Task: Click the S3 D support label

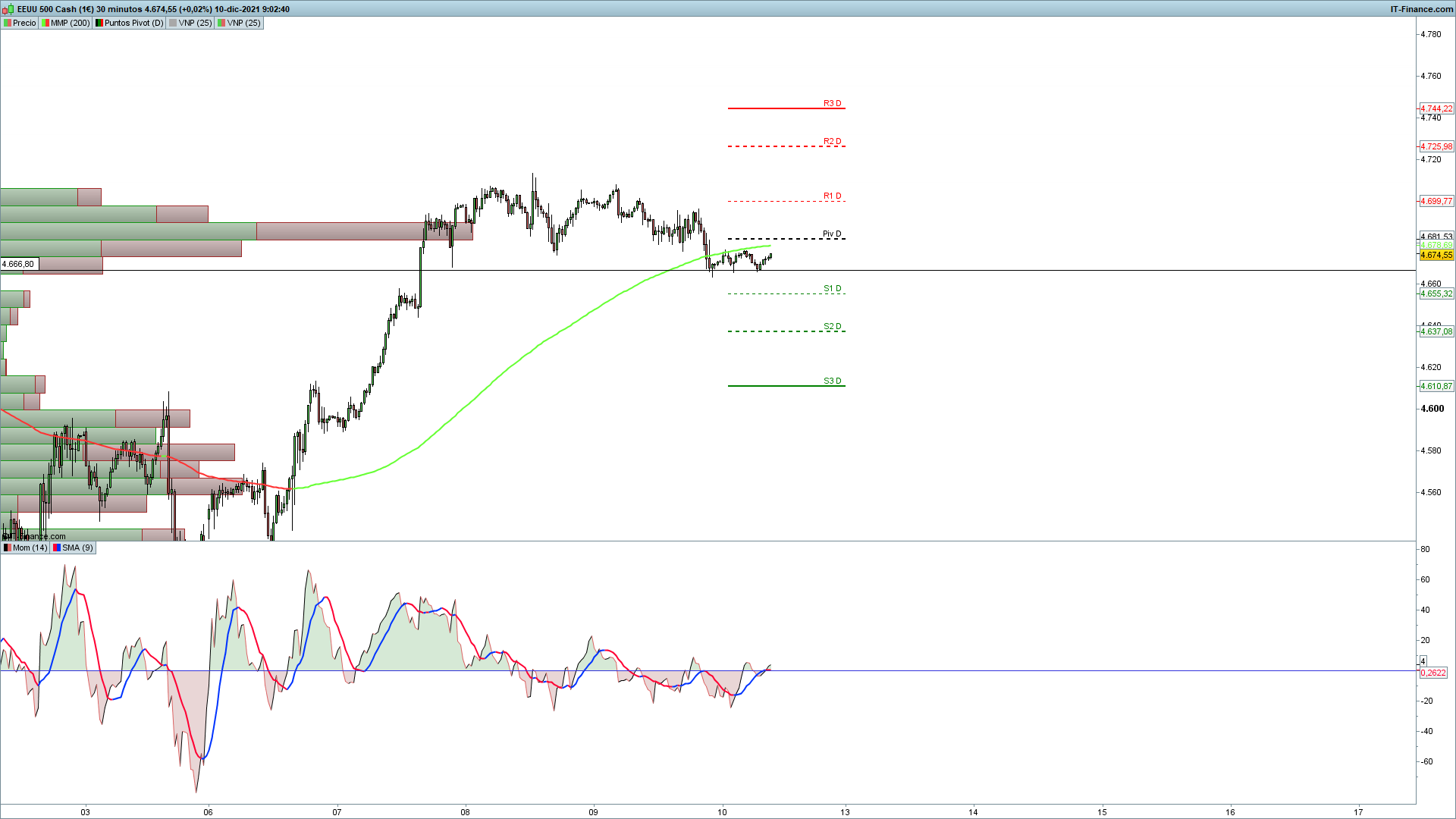Action: tap(833, 381)
